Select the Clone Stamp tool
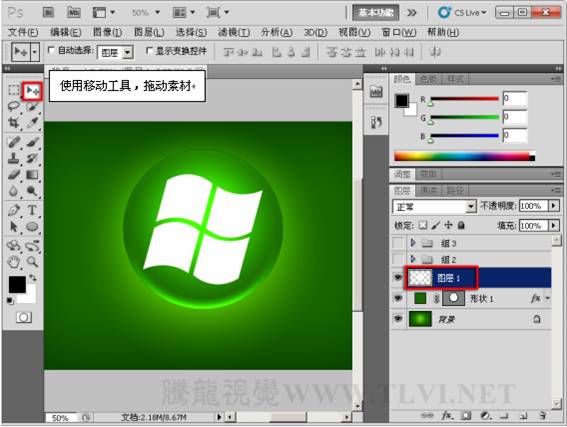 (14, 158)
